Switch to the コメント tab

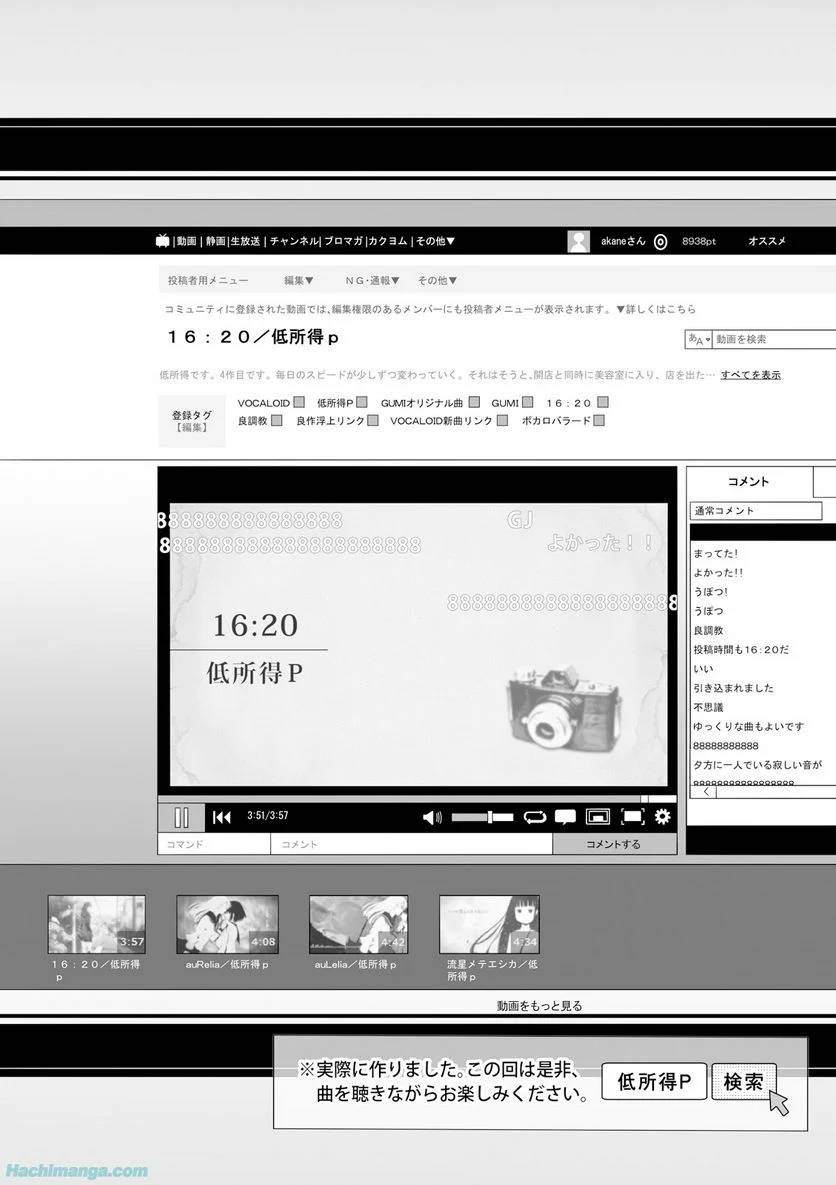[x=748, y=482]
